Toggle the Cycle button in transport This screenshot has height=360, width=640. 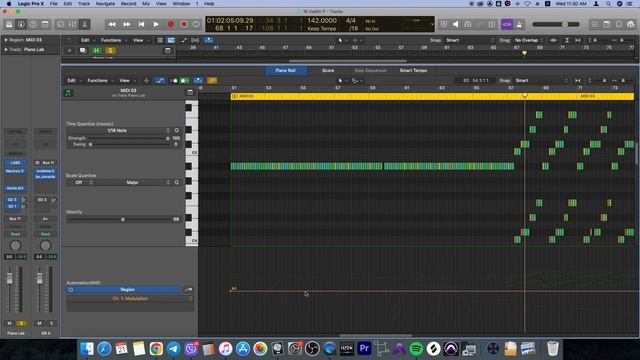(x=196, y=24)
